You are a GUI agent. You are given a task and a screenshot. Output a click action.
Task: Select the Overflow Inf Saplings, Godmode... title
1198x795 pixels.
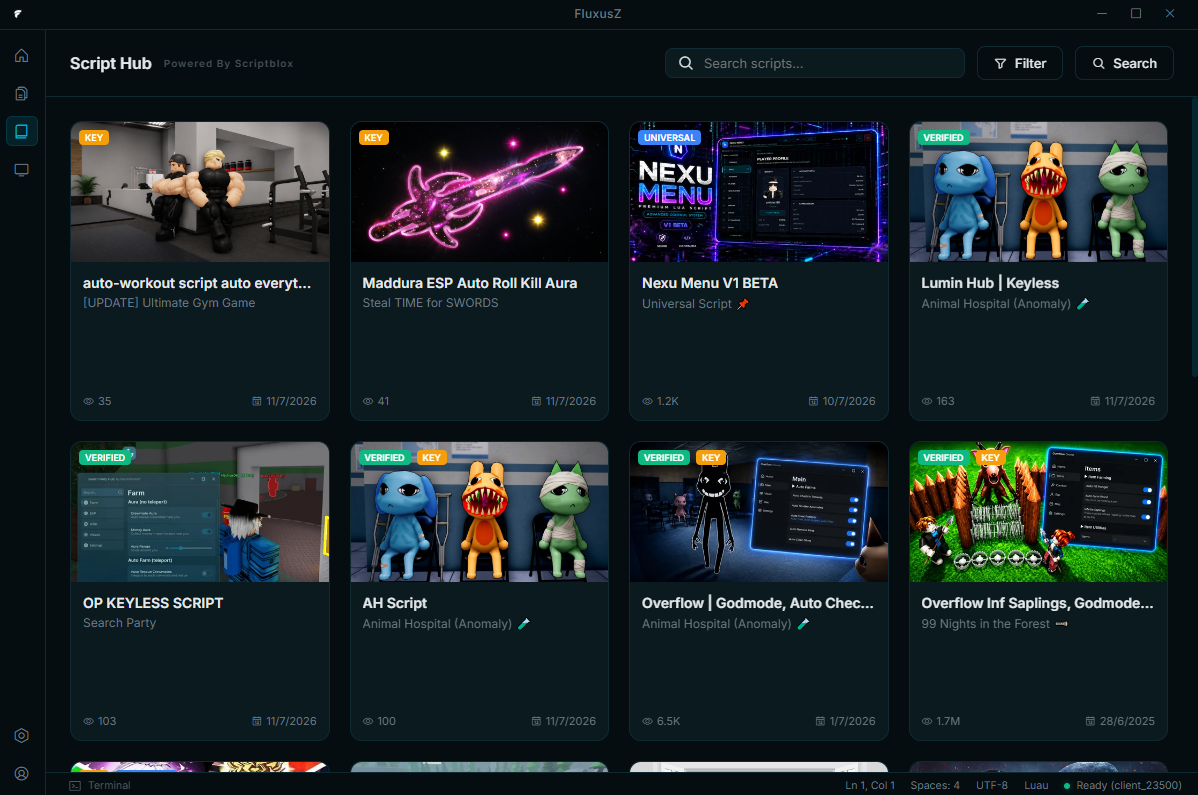point(1037,603)
